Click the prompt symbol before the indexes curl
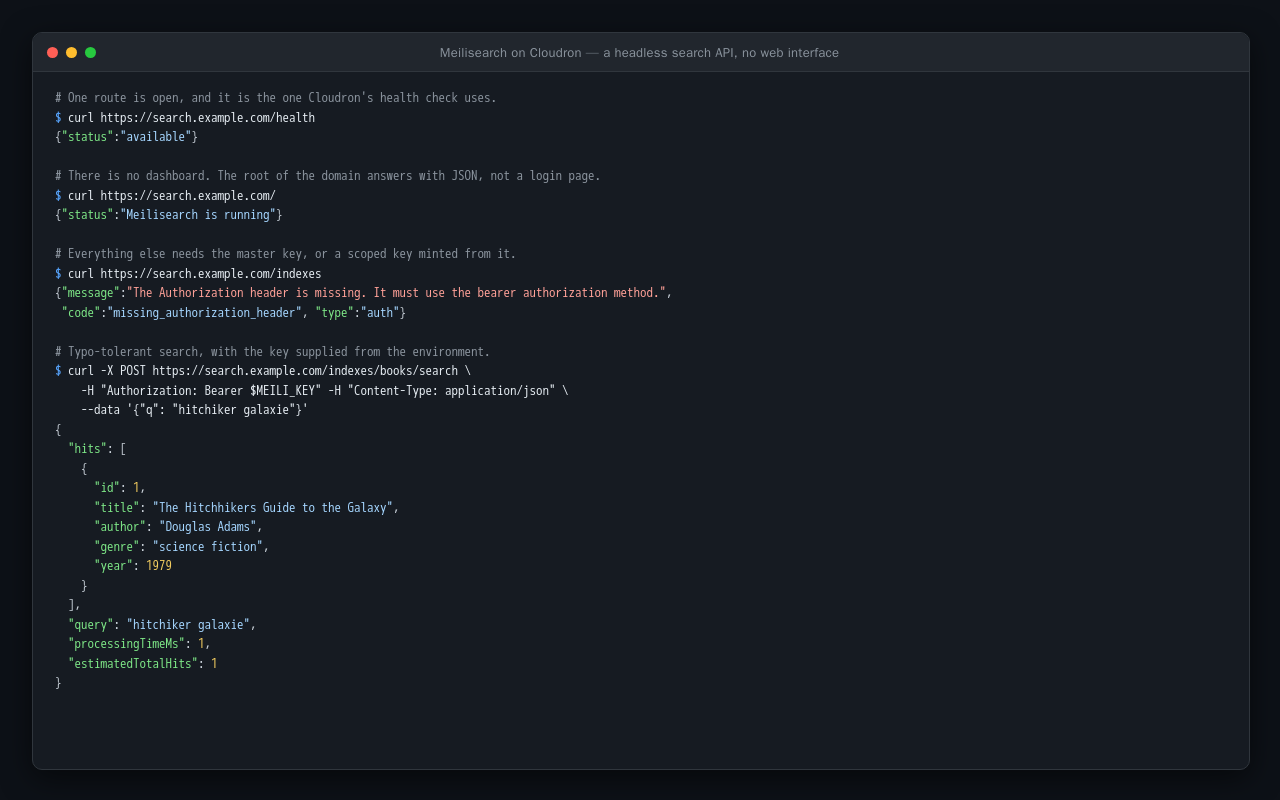The width and height of the screenshot is (1280, 800). [58, 274]
